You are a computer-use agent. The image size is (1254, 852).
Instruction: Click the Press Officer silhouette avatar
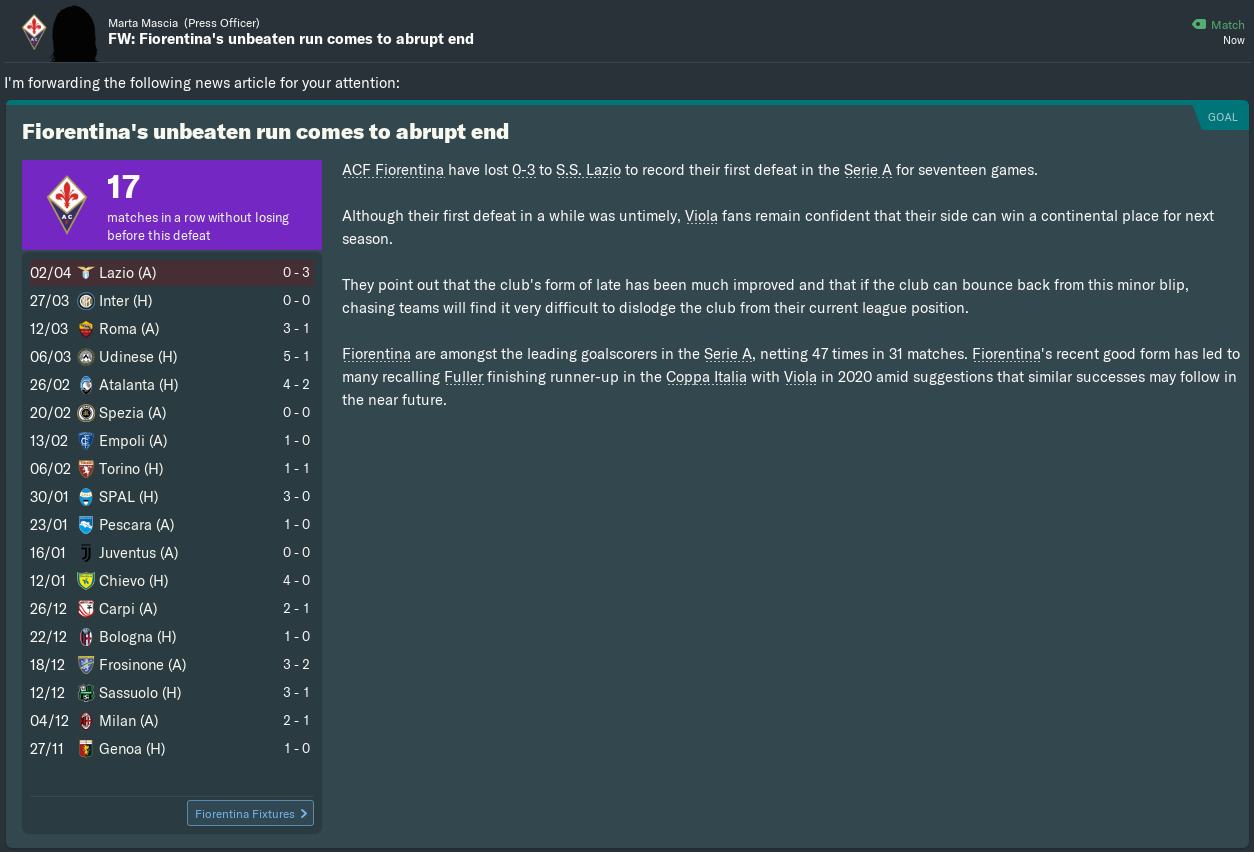click(x=77, y=33)
